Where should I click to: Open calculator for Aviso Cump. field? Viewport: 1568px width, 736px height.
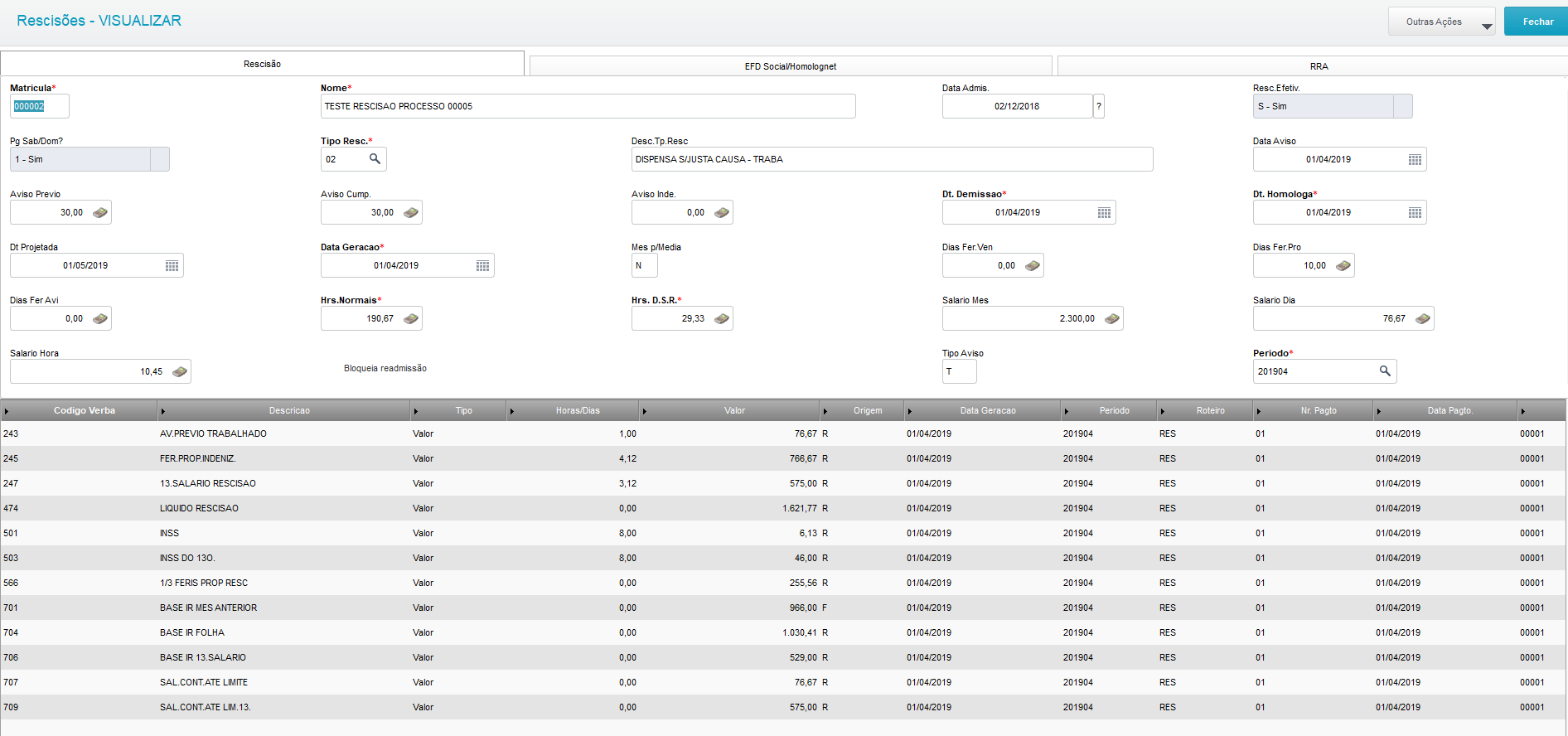coord(411,213)
